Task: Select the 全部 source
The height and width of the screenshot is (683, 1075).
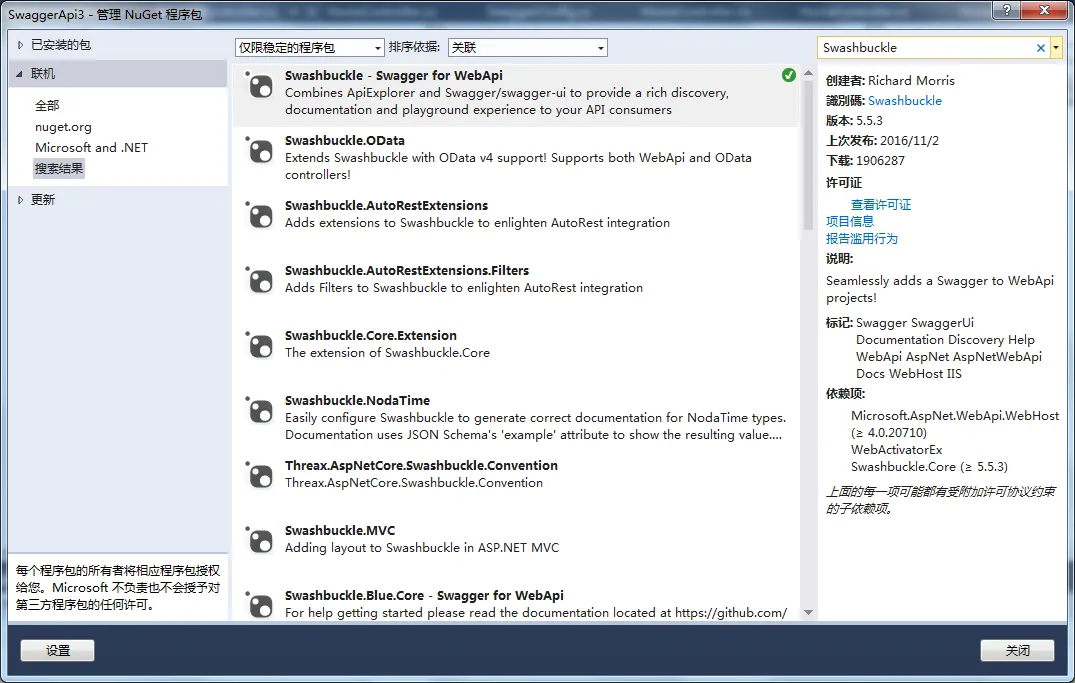Action: click(47, 106)
